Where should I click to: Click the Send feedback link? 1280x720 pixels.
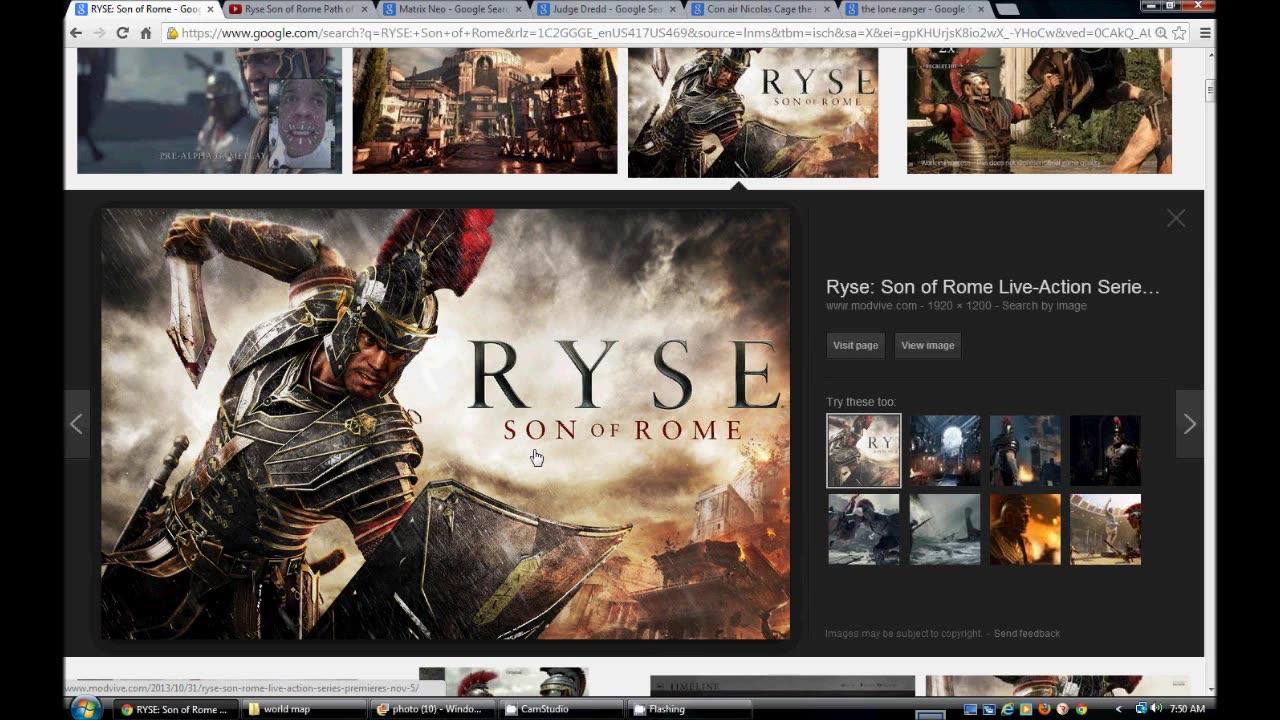coord(1027,633)
